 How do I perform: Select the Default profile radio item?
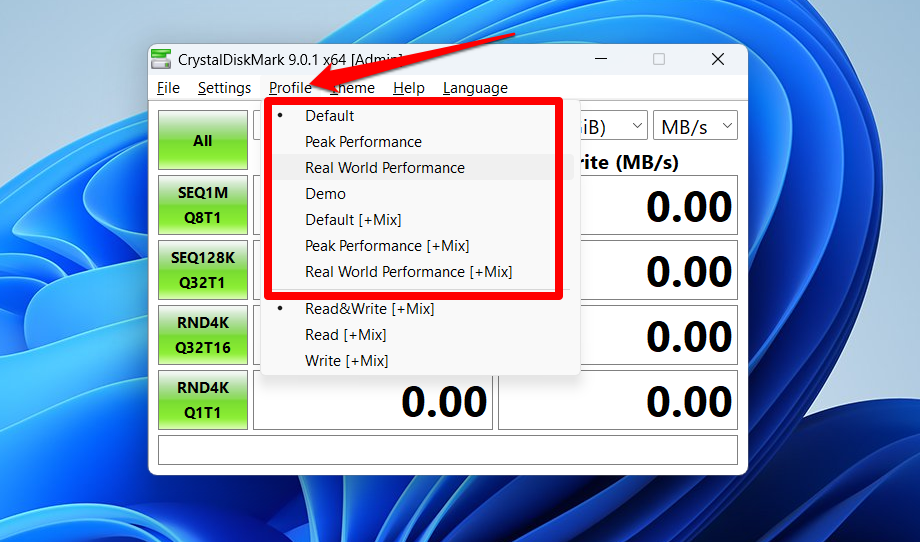pos(329,116)
